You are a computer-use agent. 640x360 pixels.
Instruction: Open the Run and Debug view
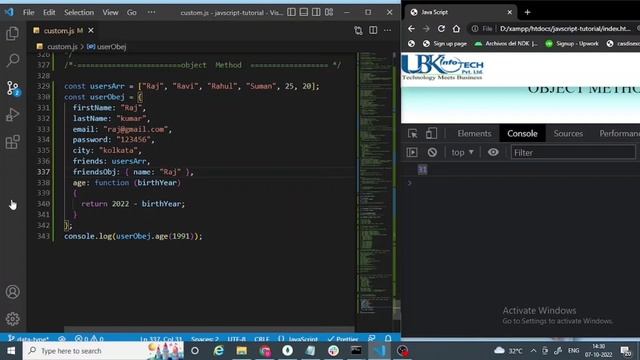[13, 115]
